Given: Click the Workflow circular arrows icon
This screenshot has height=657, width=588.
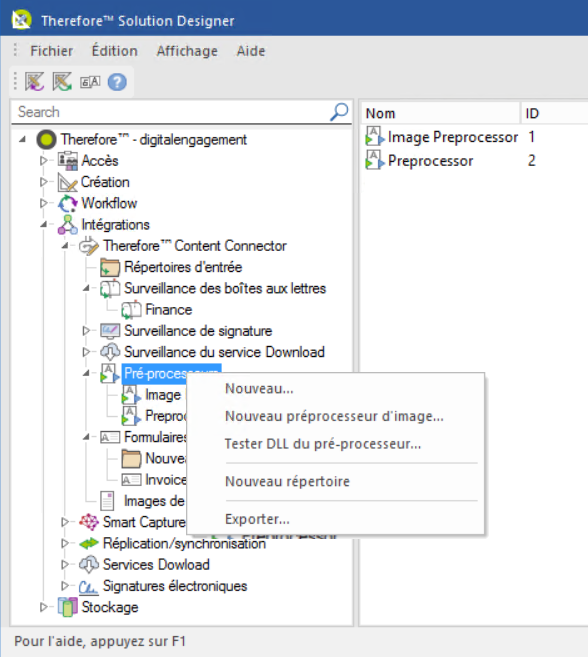Looking at the screenshot, I should pyautogui.click(x=67, y=203).
